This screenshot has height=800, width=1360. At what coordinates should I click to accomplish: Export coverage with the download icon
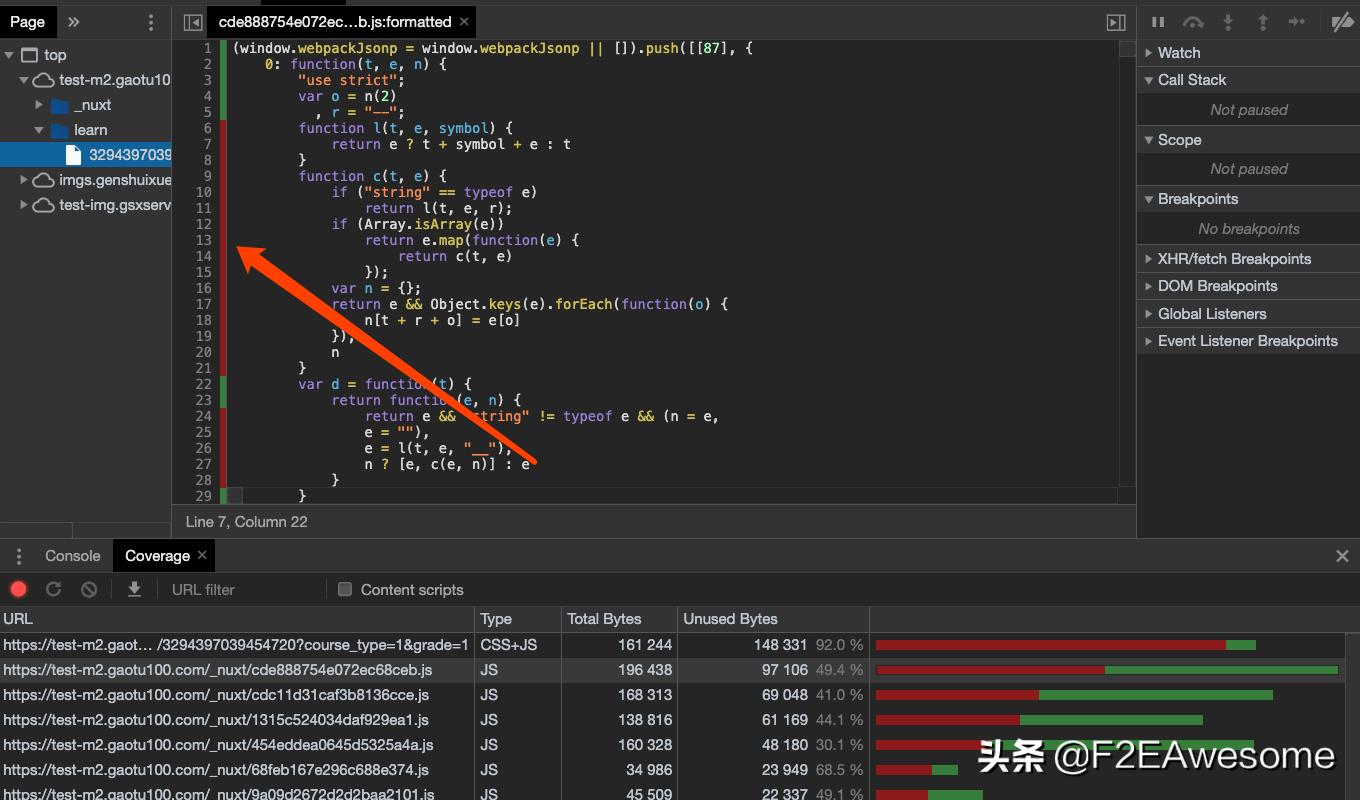134,590
